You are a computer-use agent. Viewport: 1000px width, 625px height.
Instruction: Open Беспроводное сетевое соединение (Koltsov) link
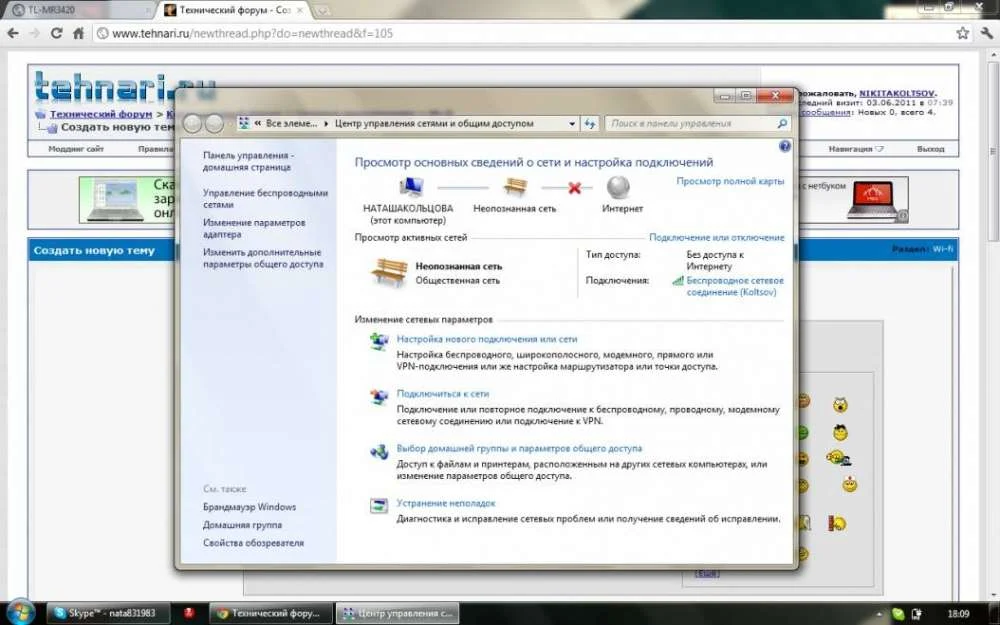(x=735, y=286)
